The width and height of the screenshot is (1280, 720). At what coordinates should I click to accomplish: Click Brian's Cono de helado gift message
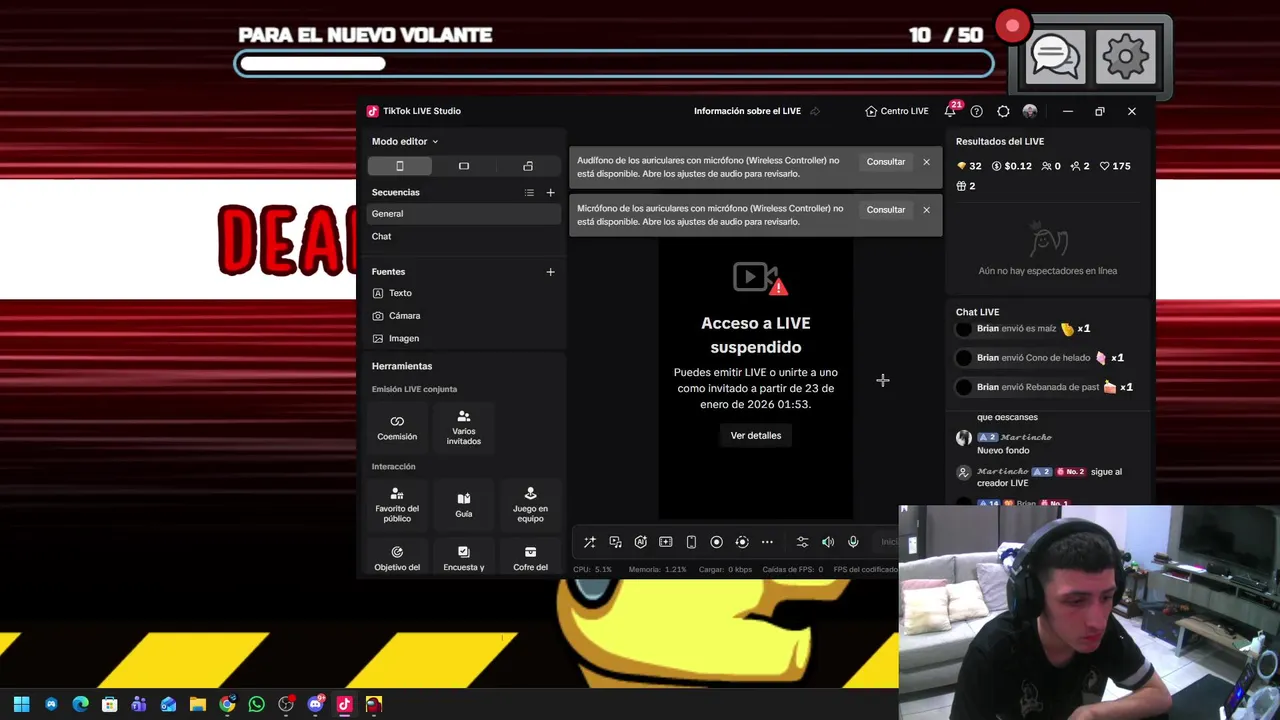click(x=1040, y=358)
